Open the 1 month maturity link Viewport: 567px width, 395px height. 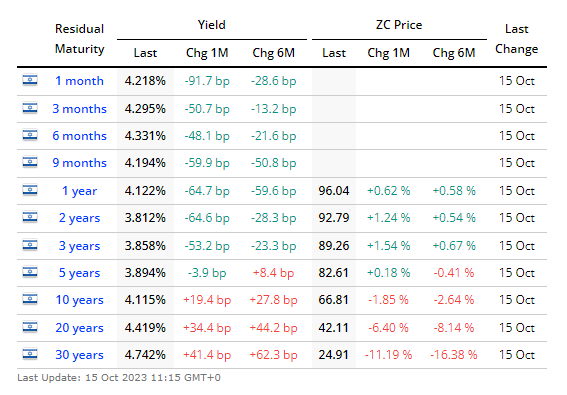[80, 81]
